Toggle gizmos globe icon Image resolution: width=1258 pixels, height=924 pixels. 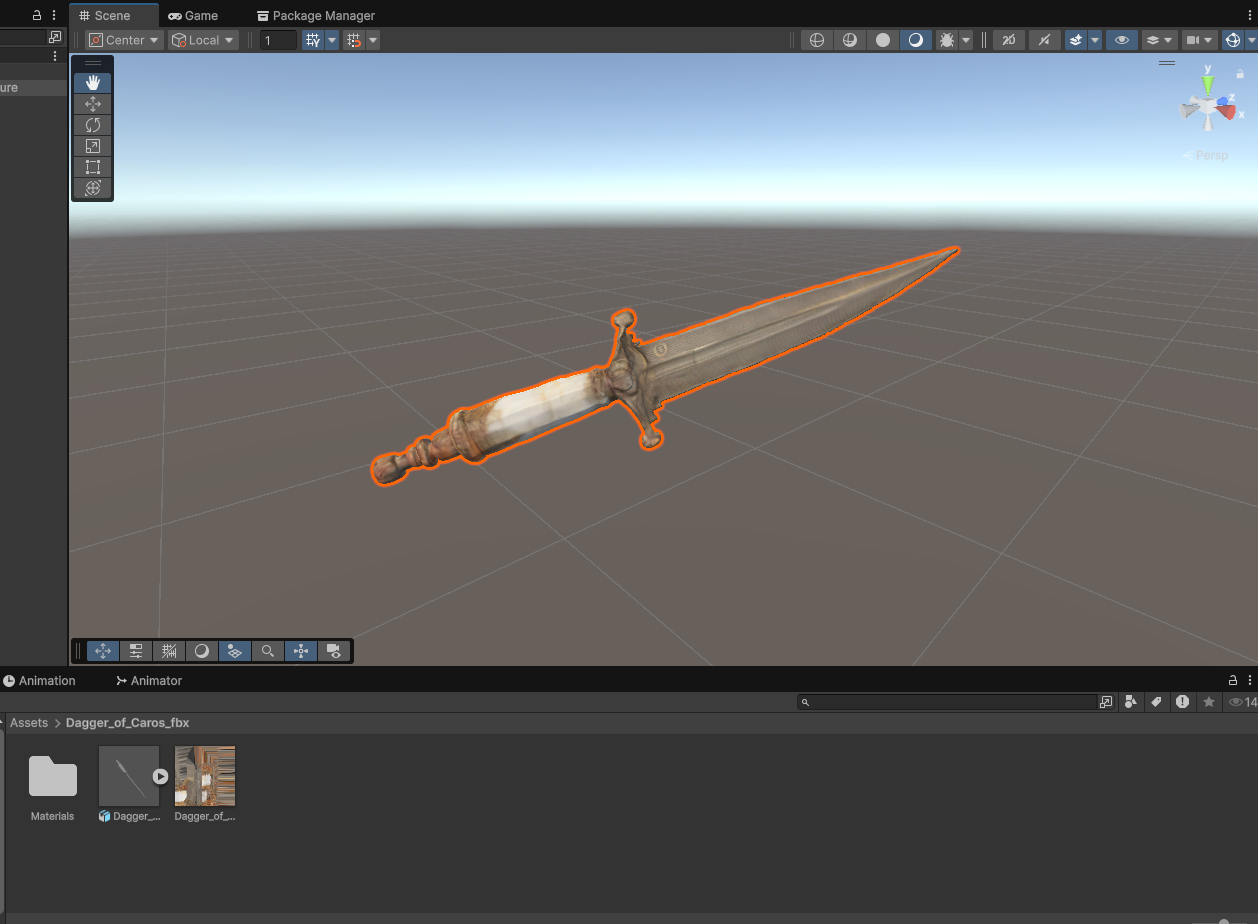(1233, 40)
